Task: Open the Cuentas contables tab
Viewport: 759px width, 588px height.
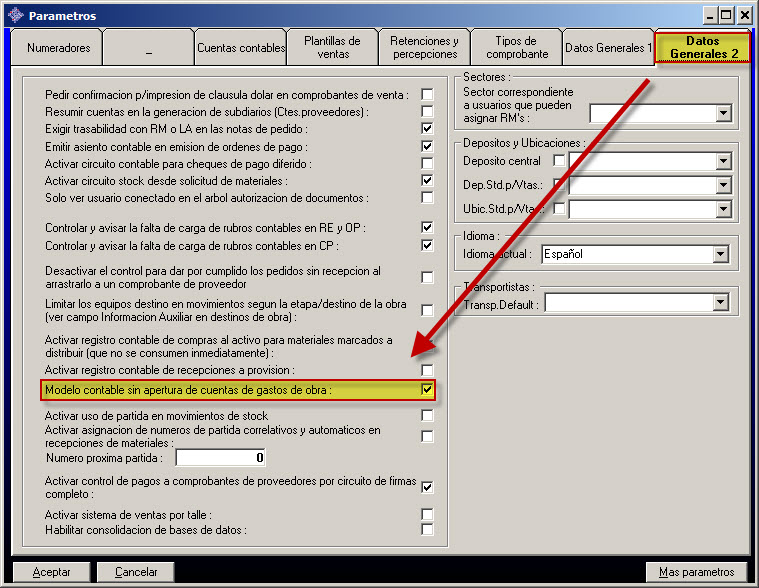Action: point(240,48)
